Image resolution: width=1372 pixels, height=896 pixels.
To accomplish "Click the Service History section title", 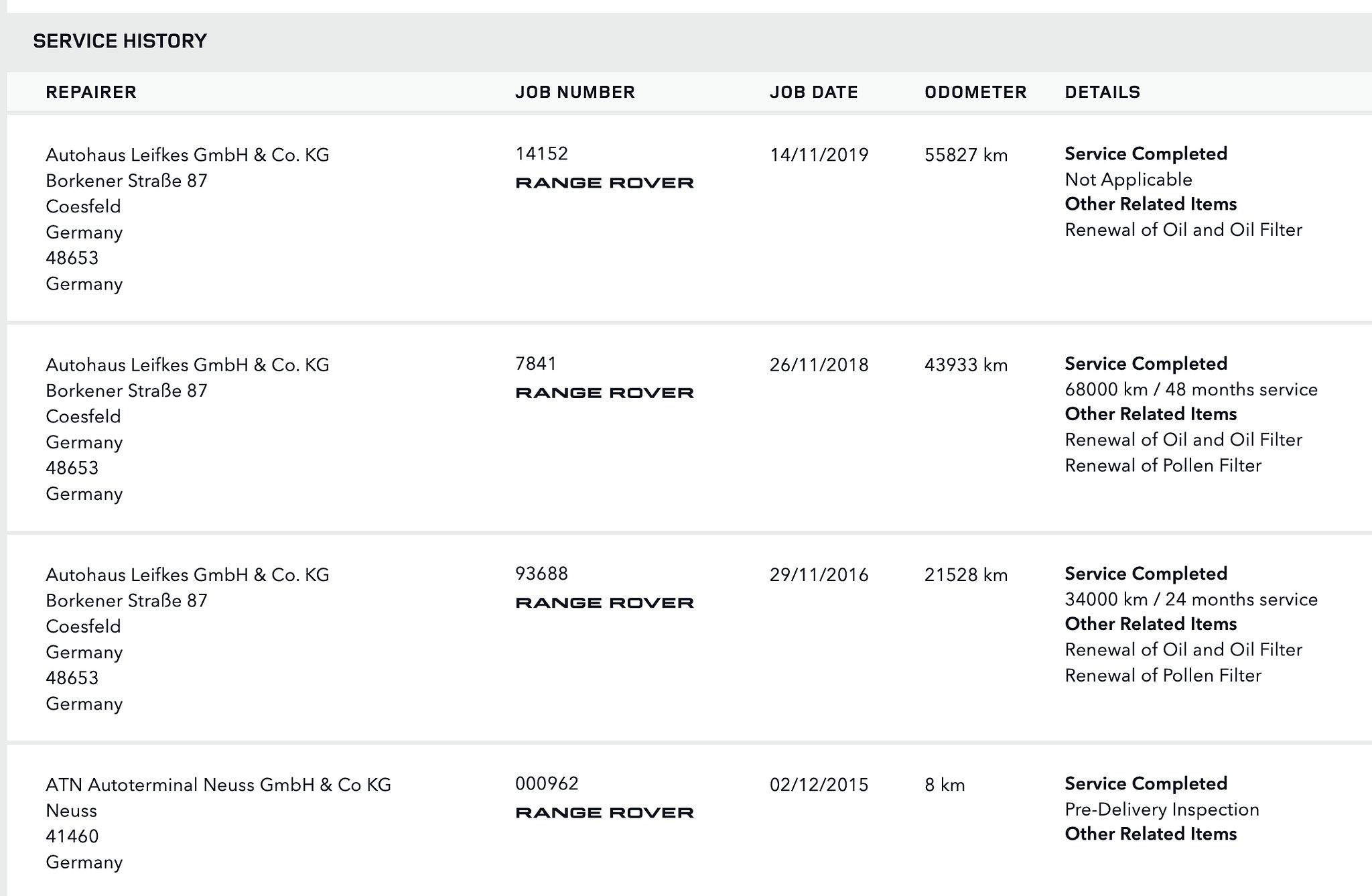I will tap(120, 41).
